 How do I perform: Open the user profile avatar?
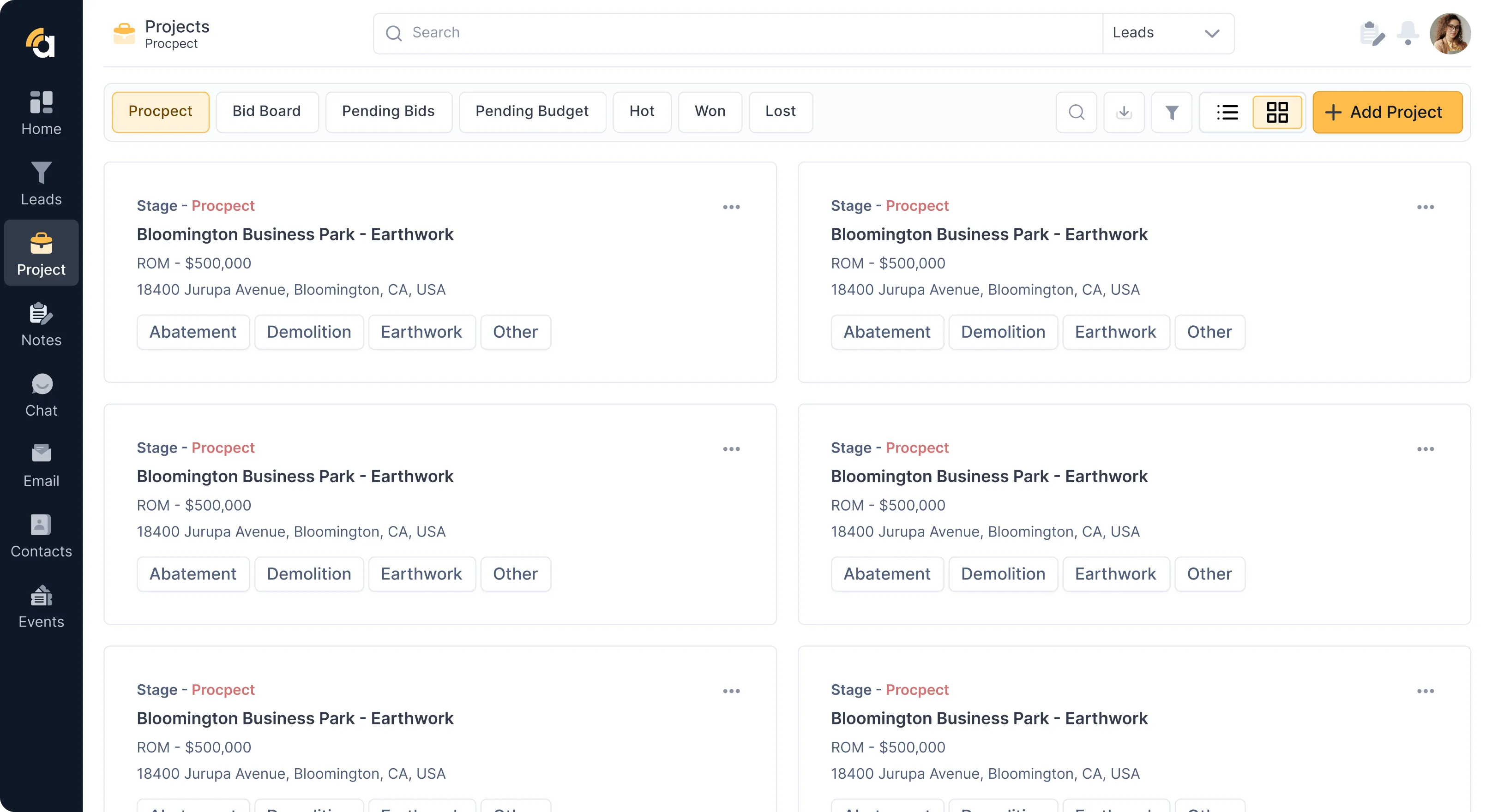1450,34
